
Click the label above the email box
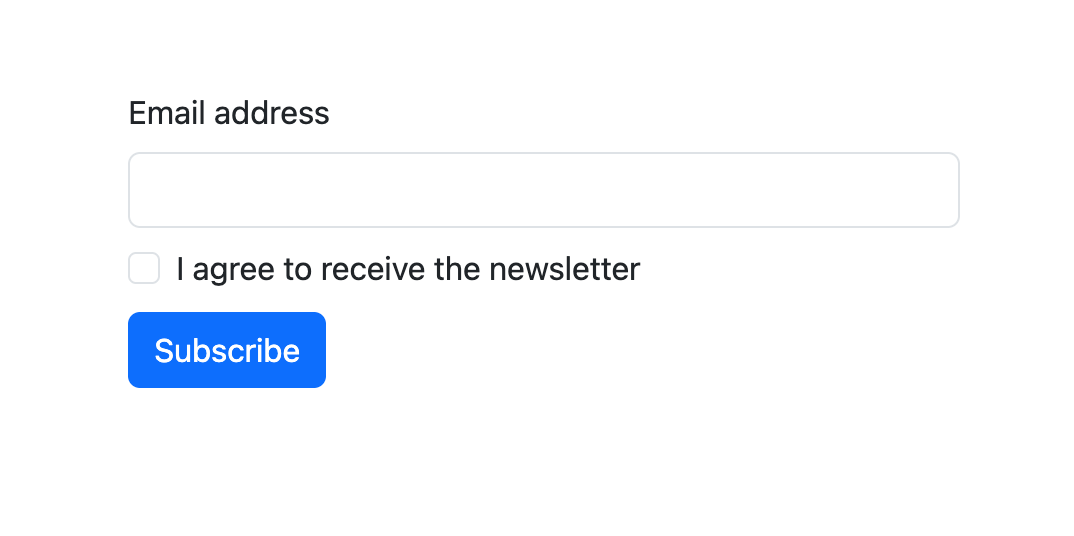(x=229, y=113)
